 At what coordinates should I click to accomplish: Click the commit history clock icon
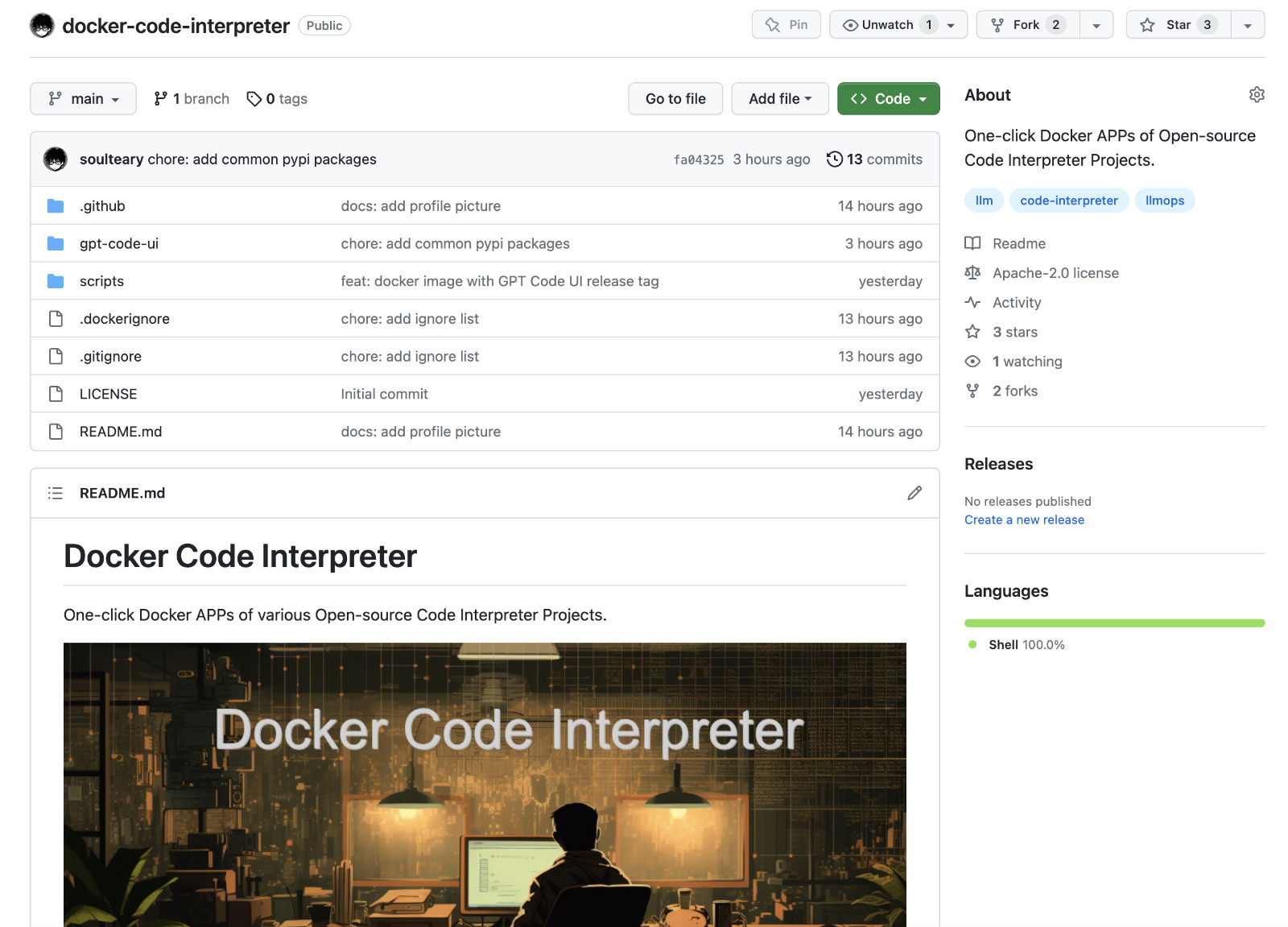[835, 159]
